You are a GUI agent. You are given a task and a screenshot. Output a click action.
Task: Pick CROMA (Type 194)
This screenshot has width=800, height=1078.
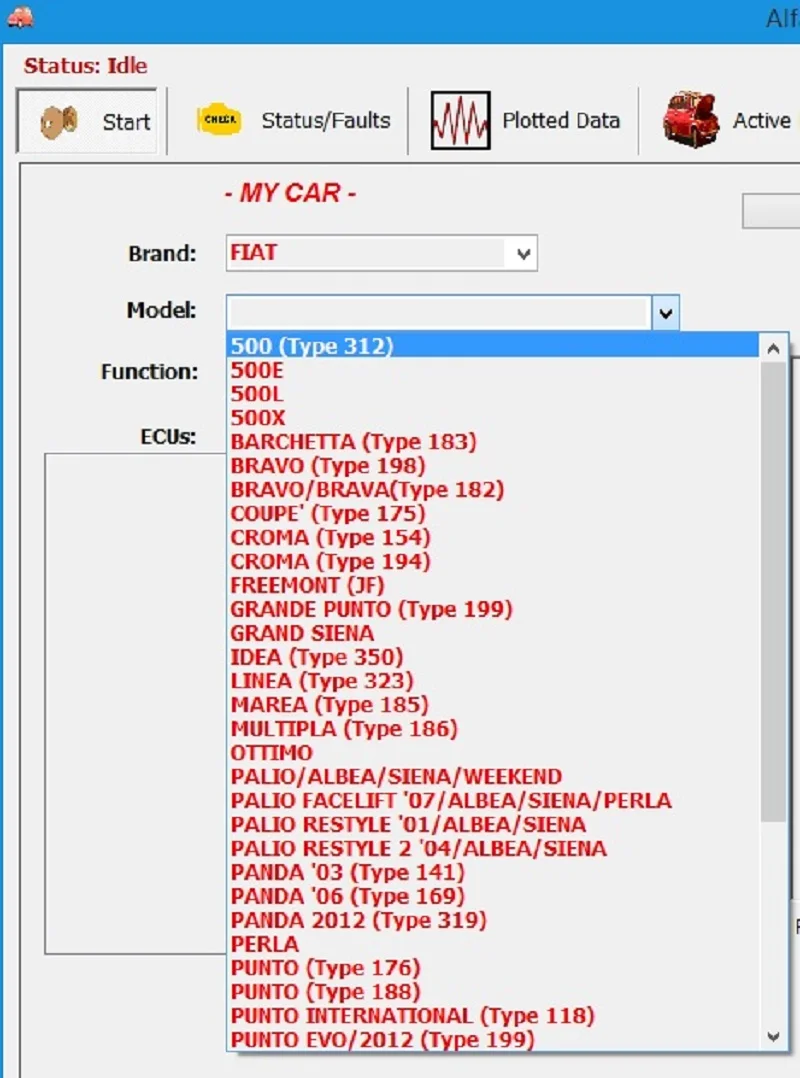[492, 561]
